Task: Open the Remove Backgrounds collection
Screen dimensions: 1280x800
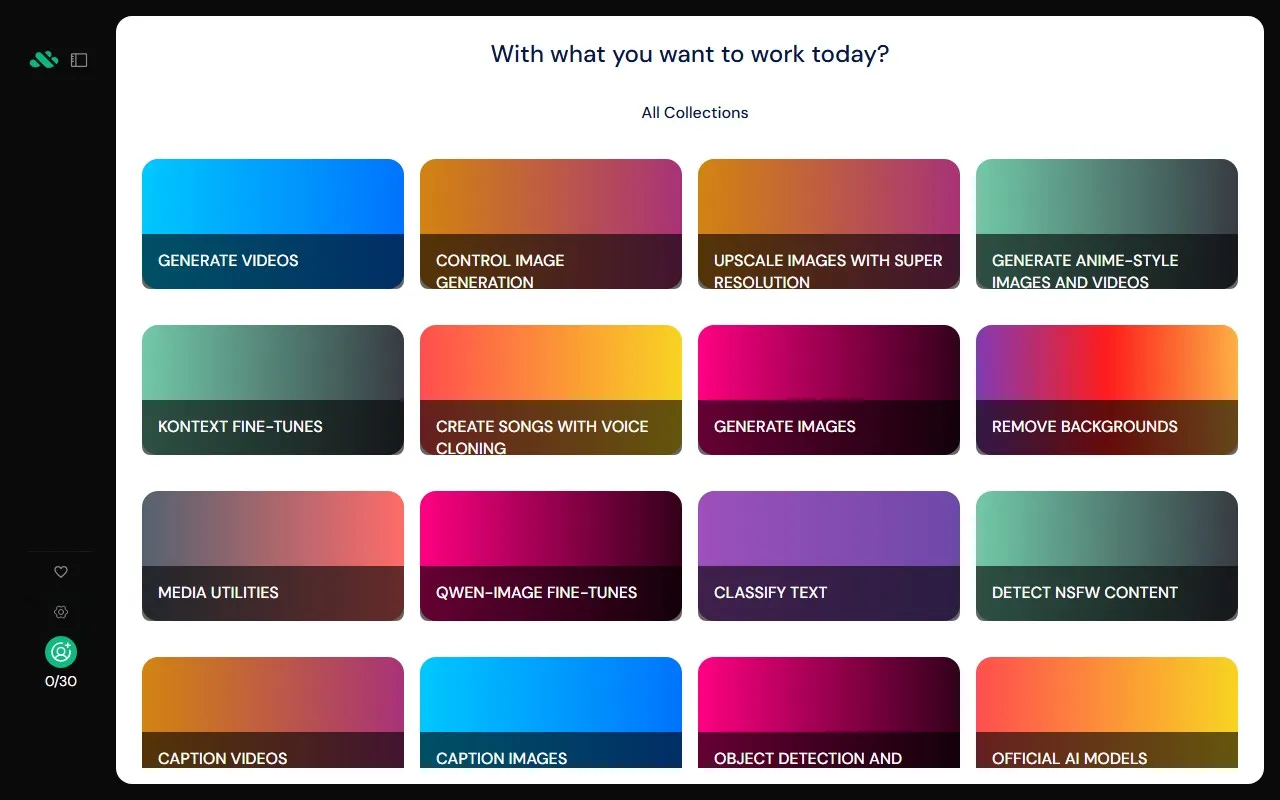Action: (x=1107, y=390)
